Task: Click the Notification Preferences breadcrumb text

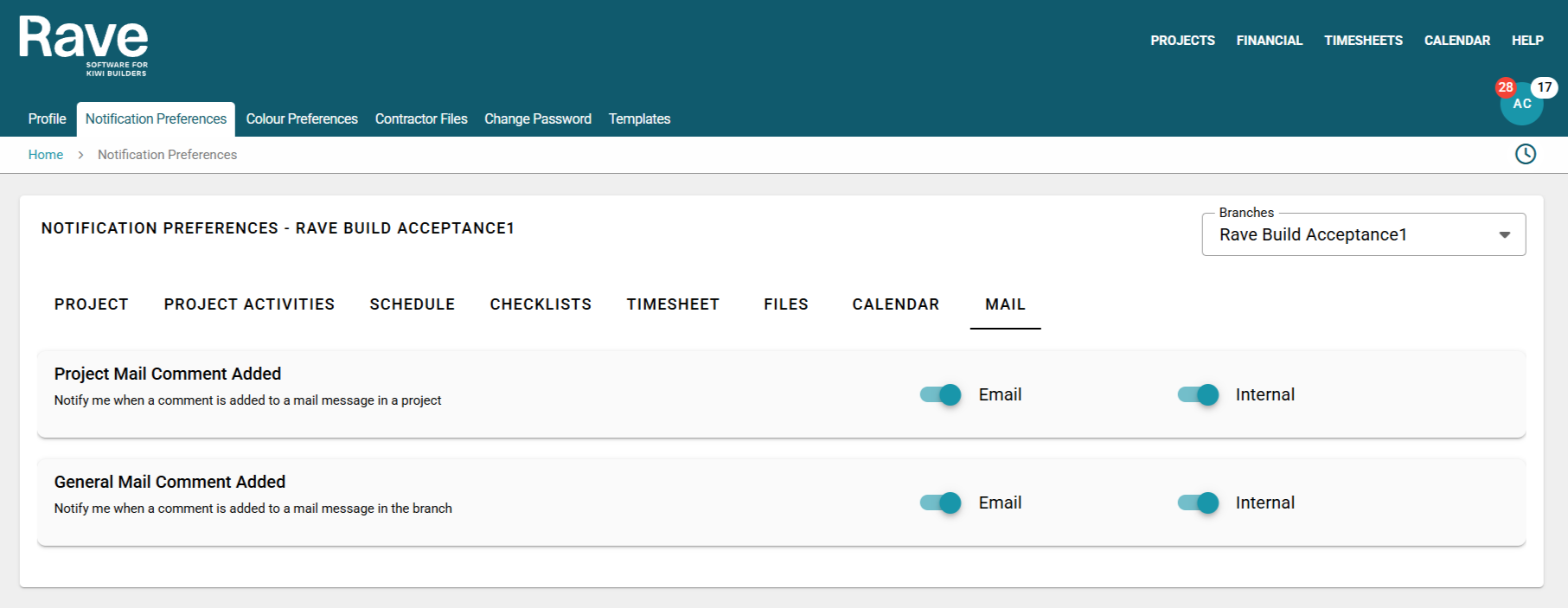Action: (167, 155)
